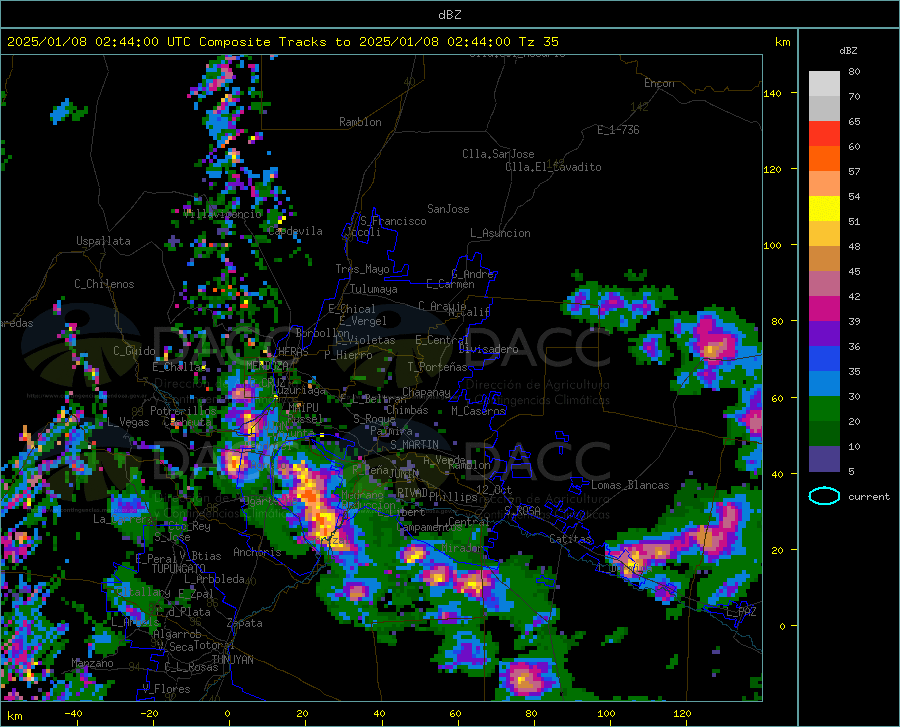Select the dark orange 57-60 dBZ swatch
900x727 pixels.
[x=824, y=159]
